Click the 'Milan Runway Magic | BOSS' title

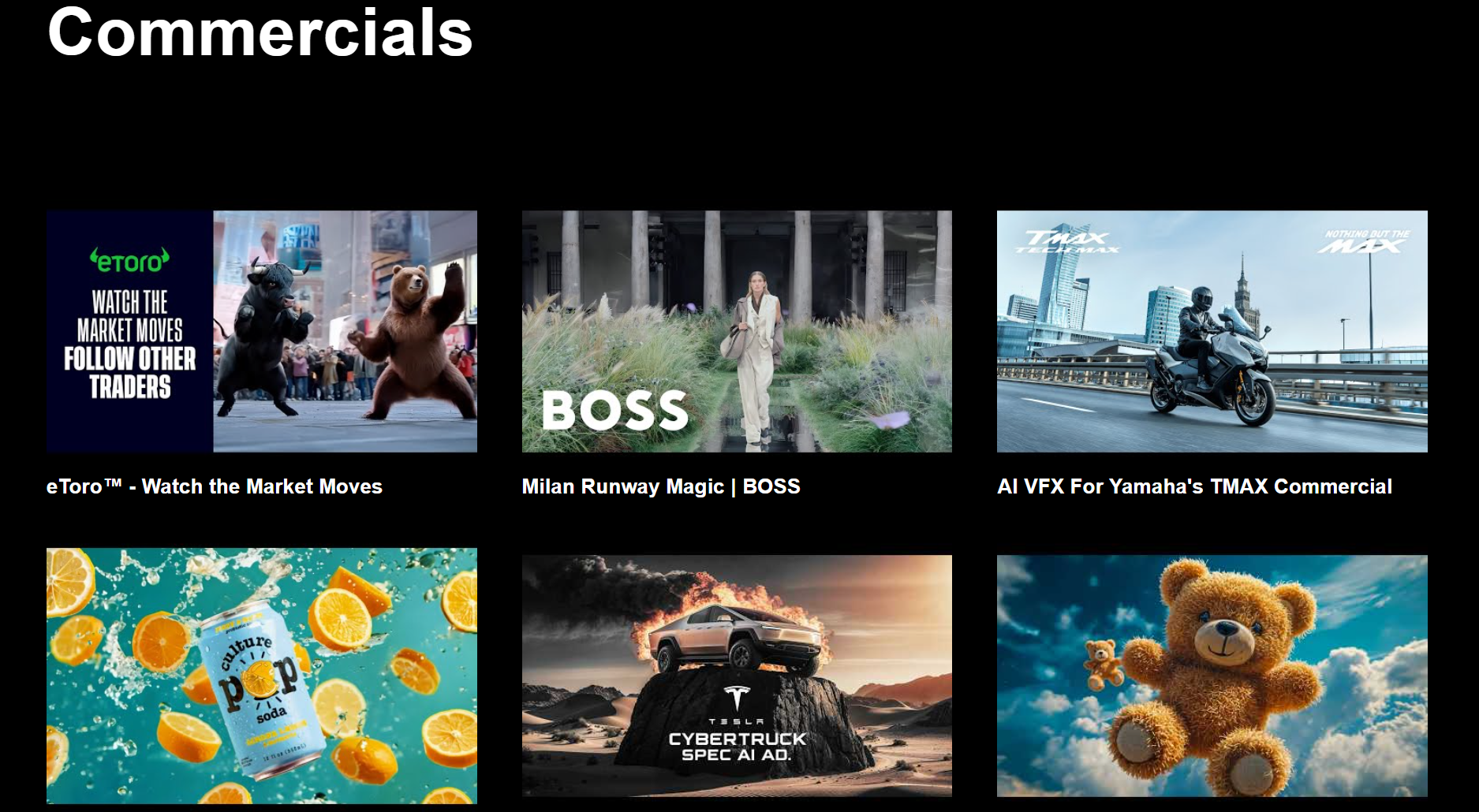[x=661, y=486]
